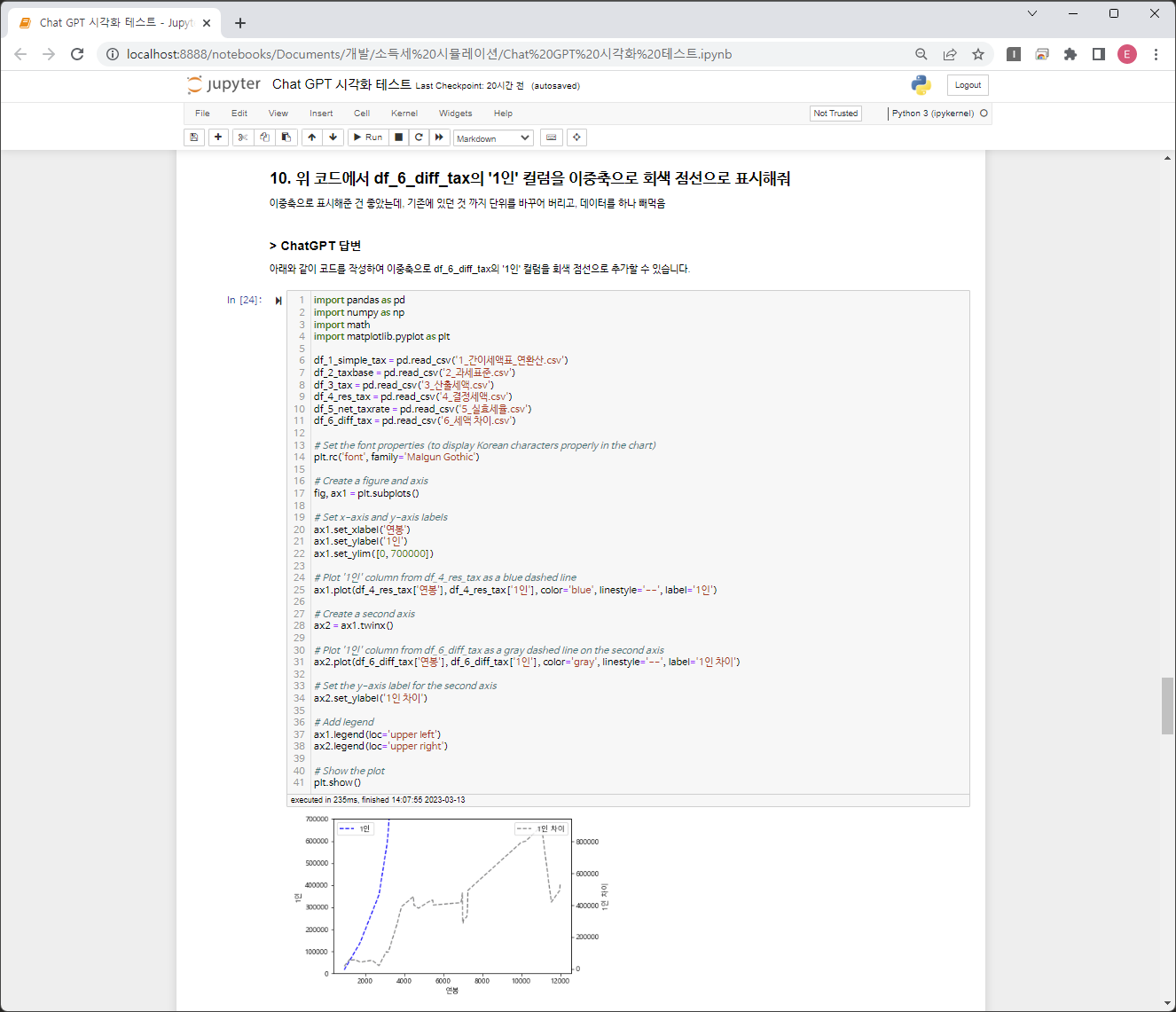
Task: Run the selected cell
Action: [x=368, y=137]
